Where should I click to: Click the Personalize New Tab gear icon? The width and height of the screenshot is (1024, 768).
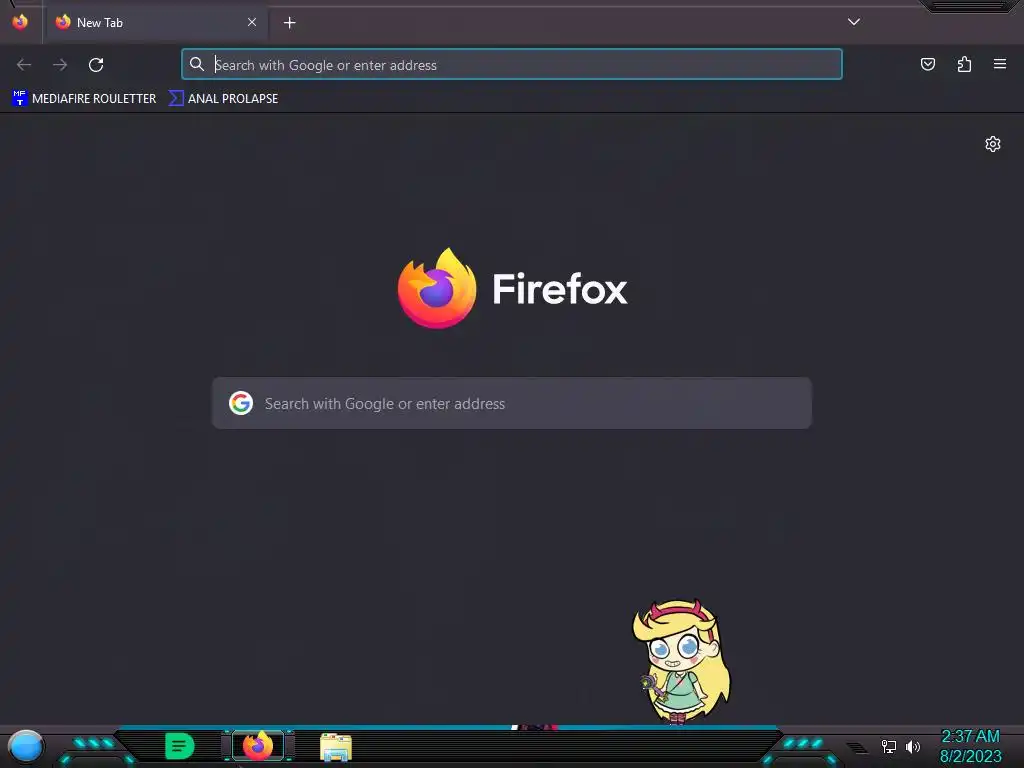993,144
